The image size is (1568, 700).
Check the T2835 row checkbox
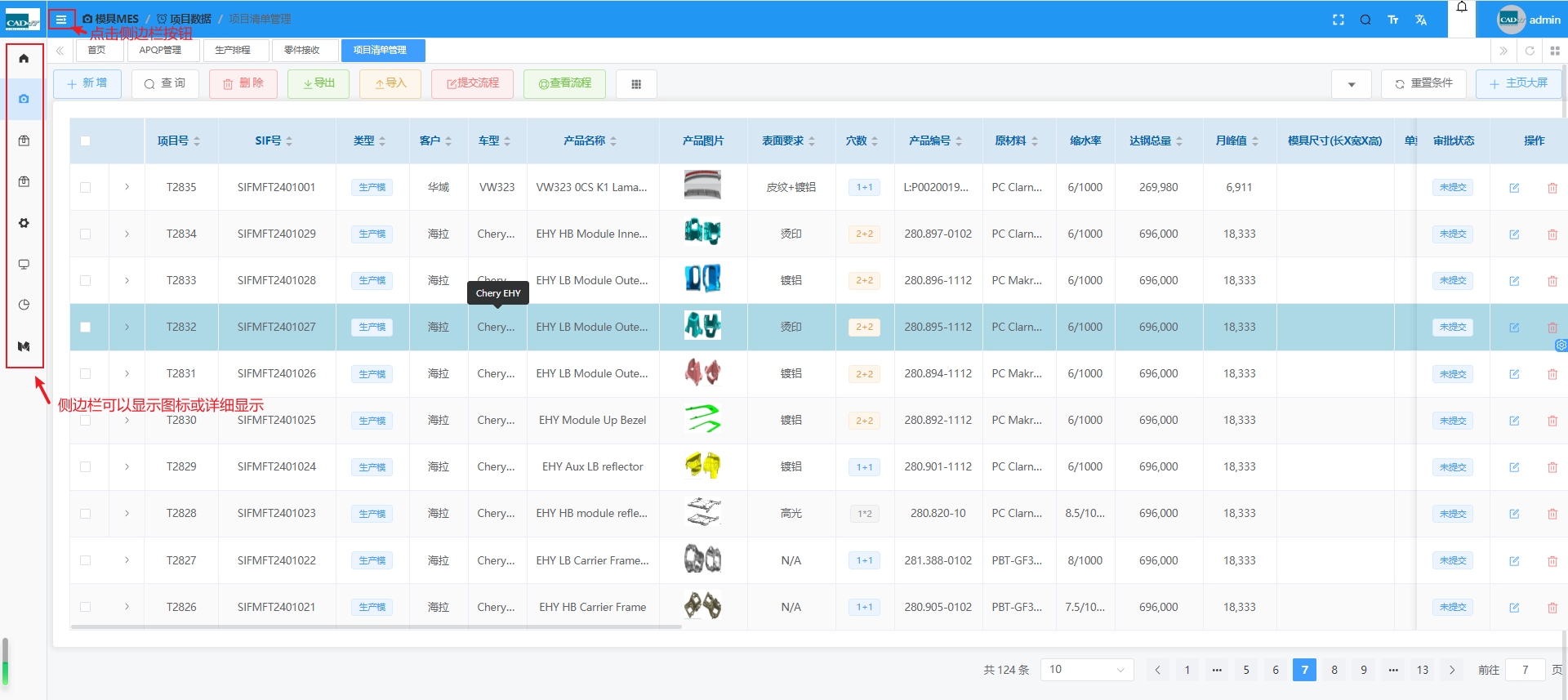[x=86, y=187]
